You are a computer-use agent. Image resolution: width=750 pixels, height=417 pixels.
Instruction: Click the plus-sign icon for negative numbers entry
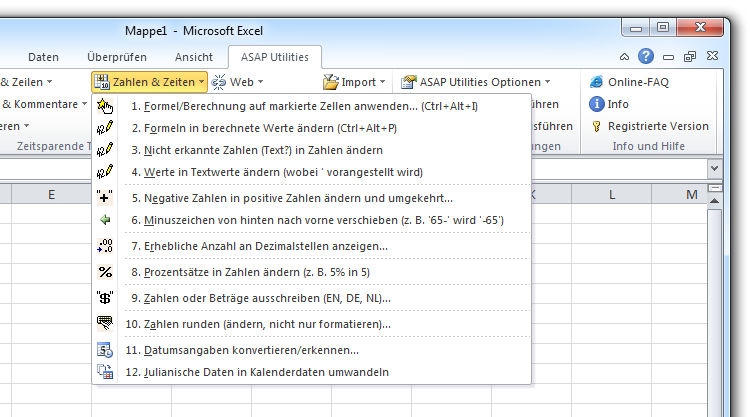105,198
